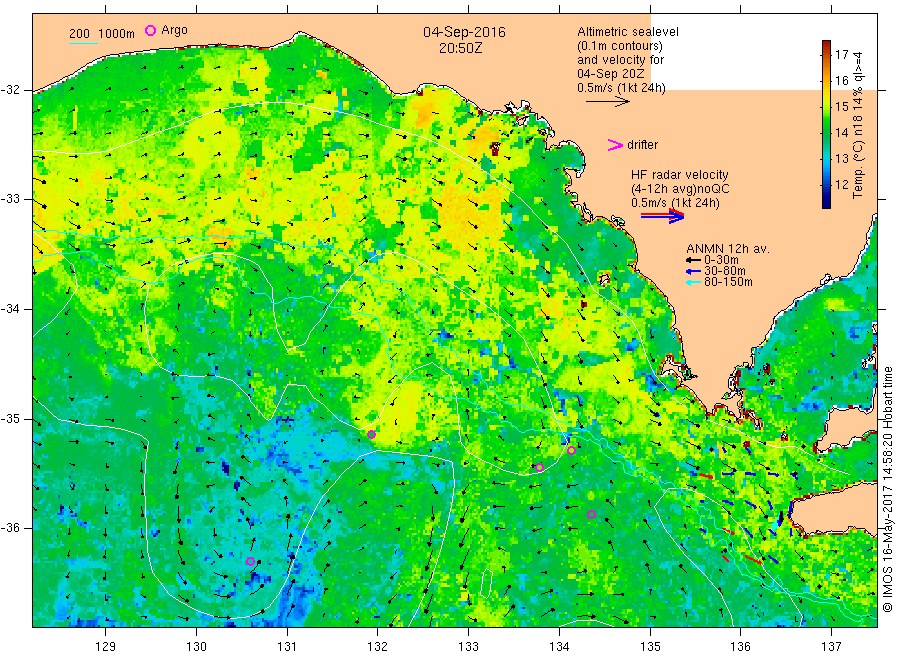Click the 133 longitude axis label
Image resolution: width=900 pixels, height=660 pixels.
[468, 646]
